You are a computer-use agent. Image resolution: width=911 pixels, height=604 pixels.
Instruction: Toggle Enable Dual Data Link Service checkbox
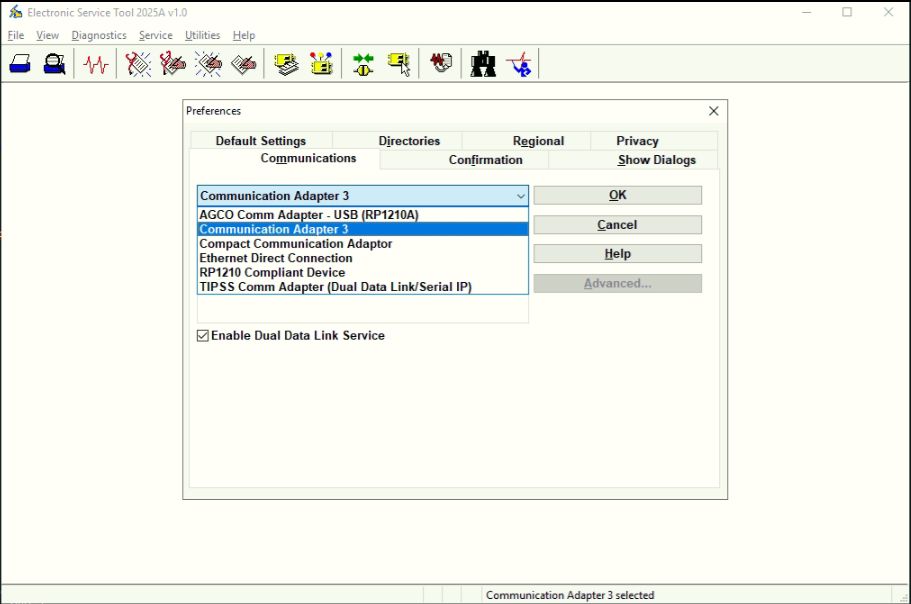click(x=203, y=336)
